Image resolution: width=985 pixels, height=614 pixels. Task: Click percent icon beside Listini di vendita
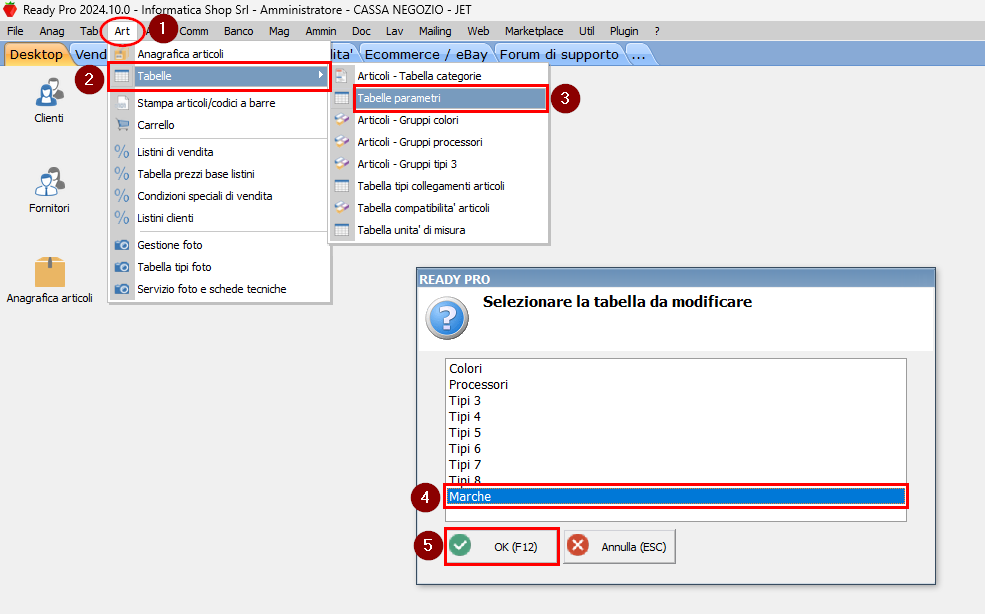pos(122,151)
